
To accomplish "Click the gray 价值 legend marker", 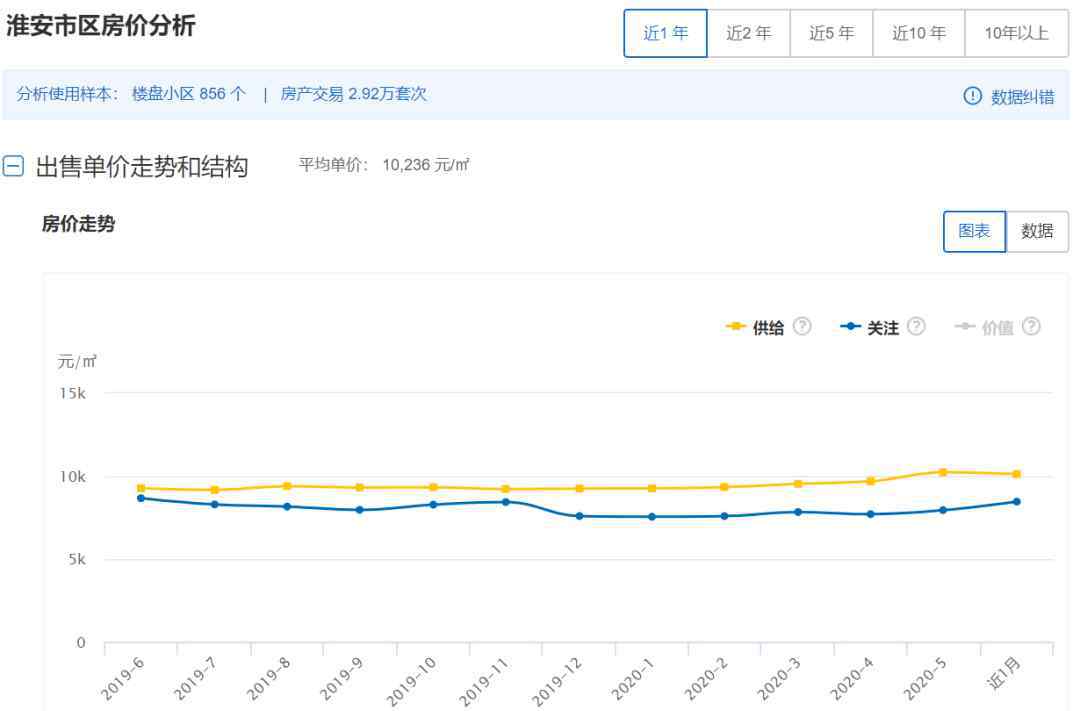I will (x=965, y=327).
